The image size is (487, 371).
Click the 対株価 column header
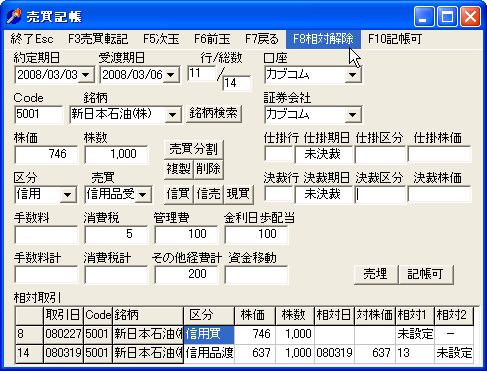pyautogui.click(x=375, y=315)
